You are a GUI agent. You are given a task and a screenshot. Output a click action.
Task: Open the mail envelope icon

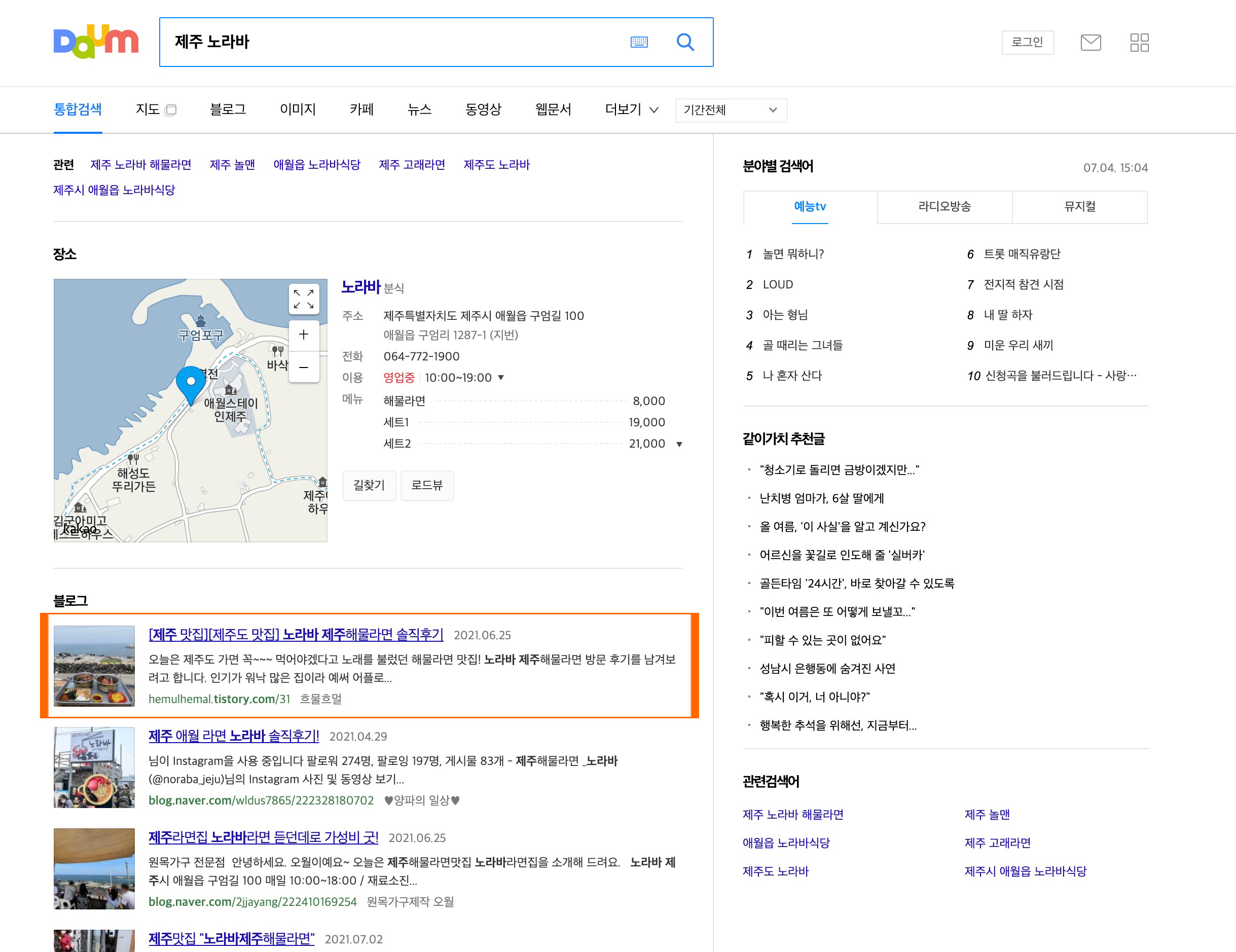(1090, 43)
